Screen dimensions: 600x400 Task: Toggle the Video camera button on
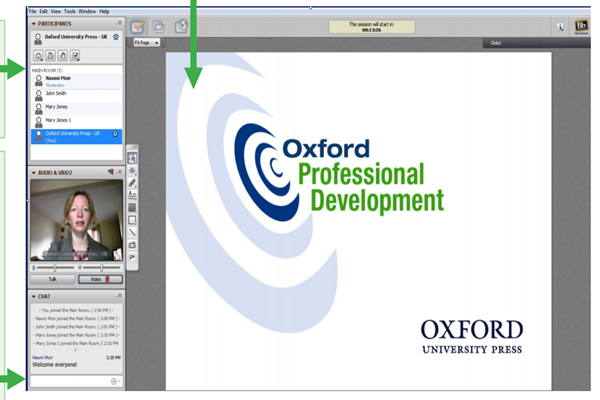pyautogui.click(x=100, y=279)
